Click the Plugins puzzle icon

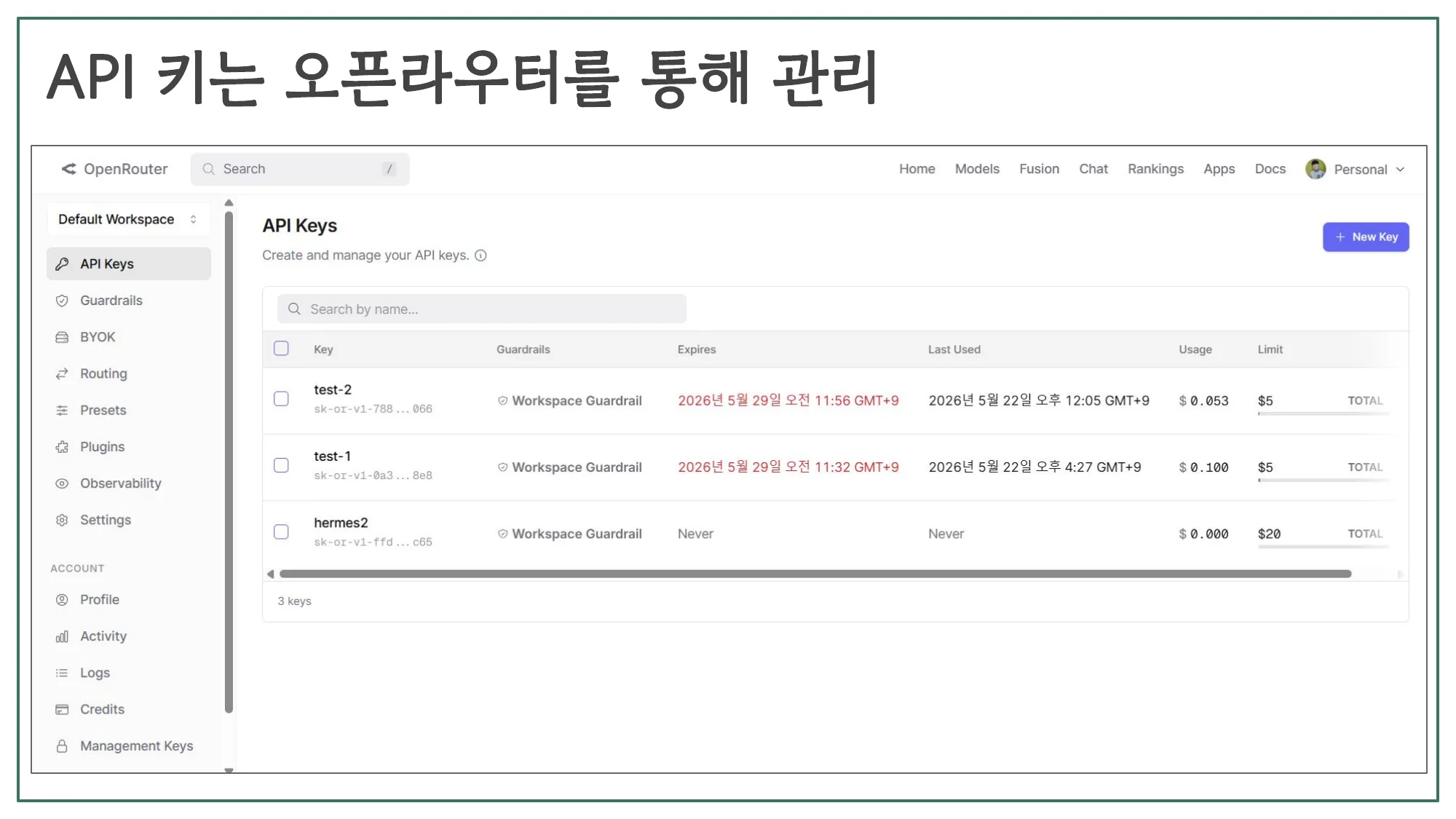pos(62,447)
